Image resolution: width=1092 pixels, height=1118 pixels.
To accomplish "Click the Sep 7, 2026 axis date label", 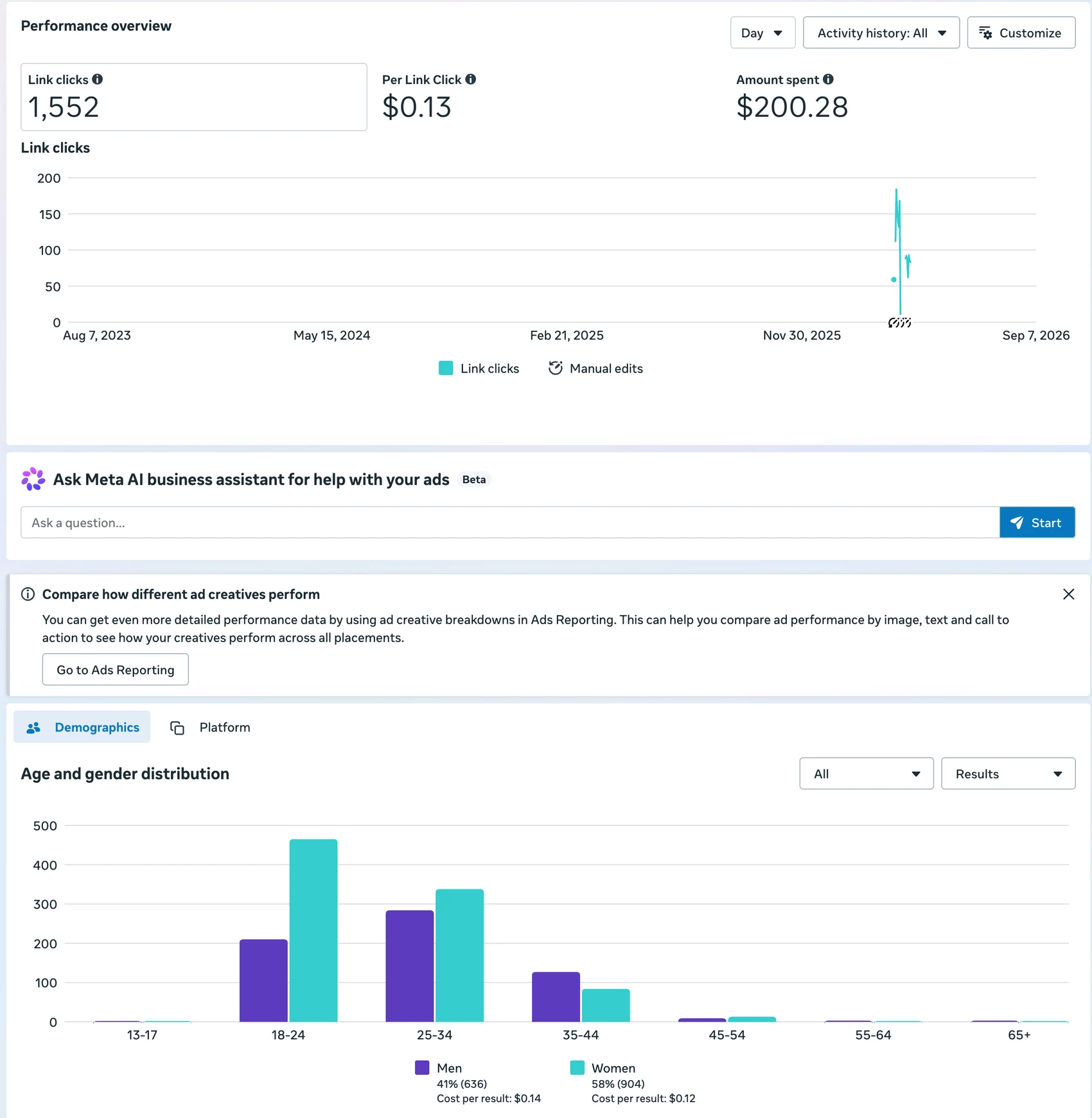I will coord(1035,335).
